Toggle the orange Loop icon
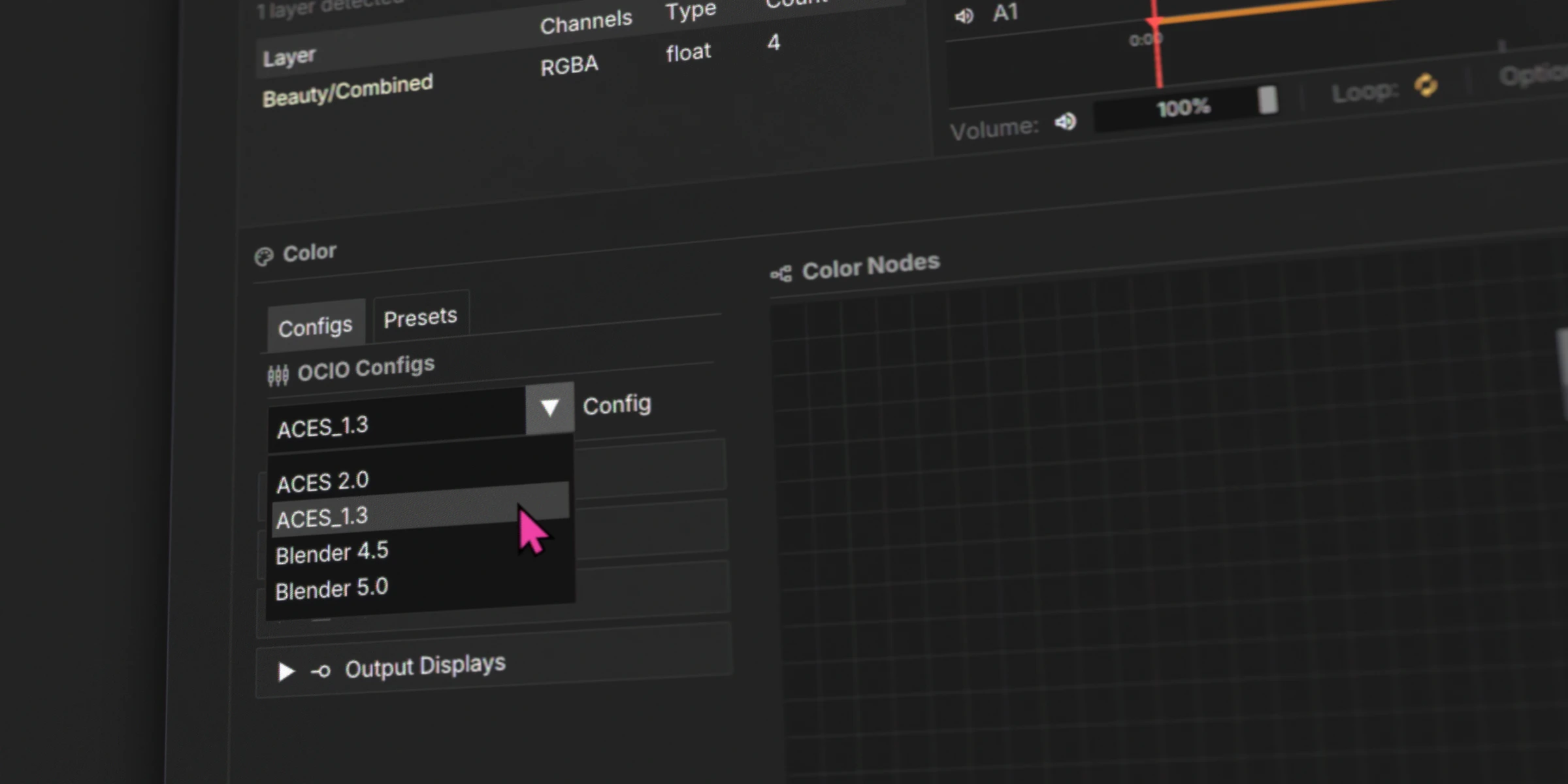This screenshot has width=1568, height=784. [x=1426, y=86]
